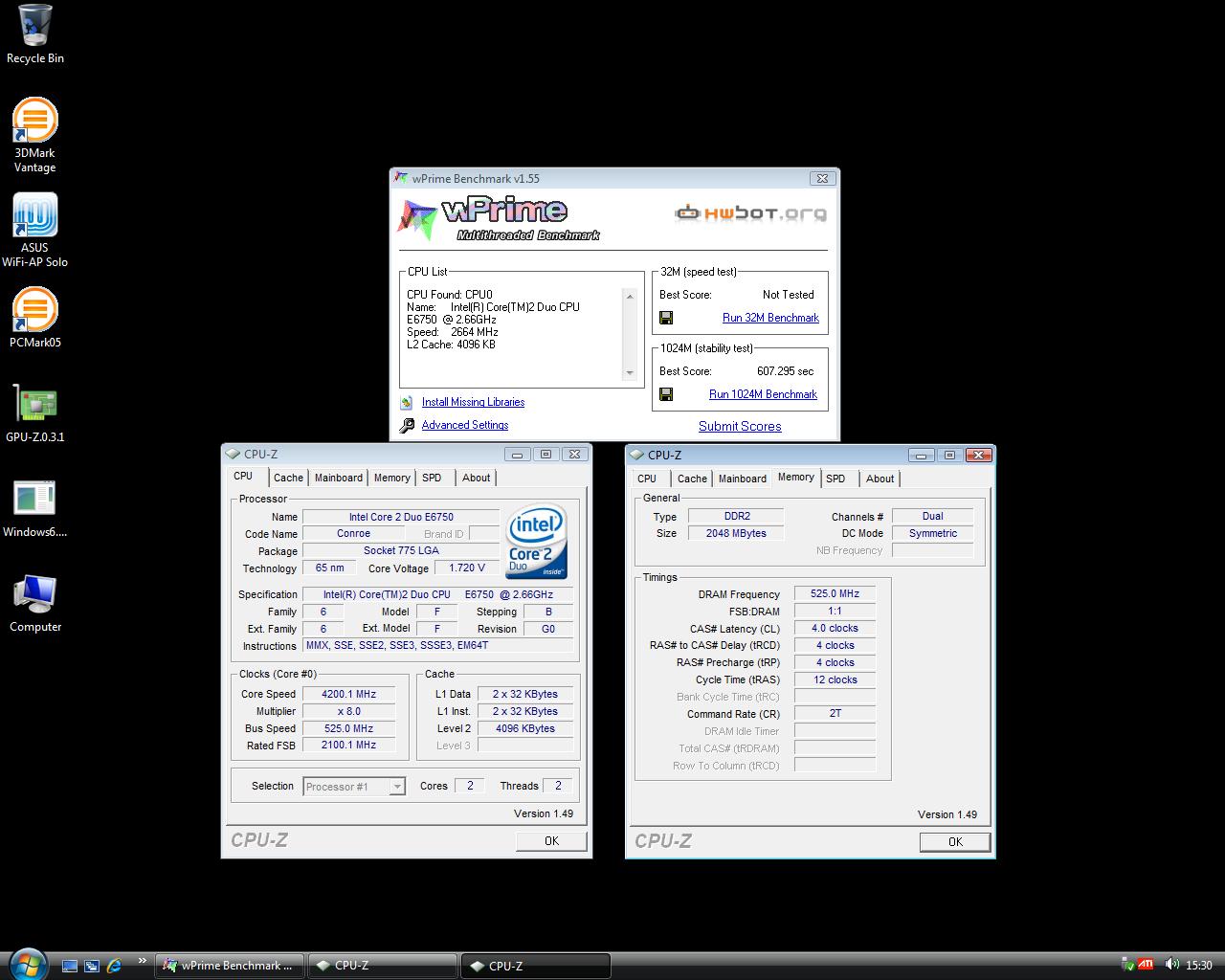Click the DRAM Frequency 525.0 MHz field
This screenshot has width=1225, height=980.
point(835,593)
